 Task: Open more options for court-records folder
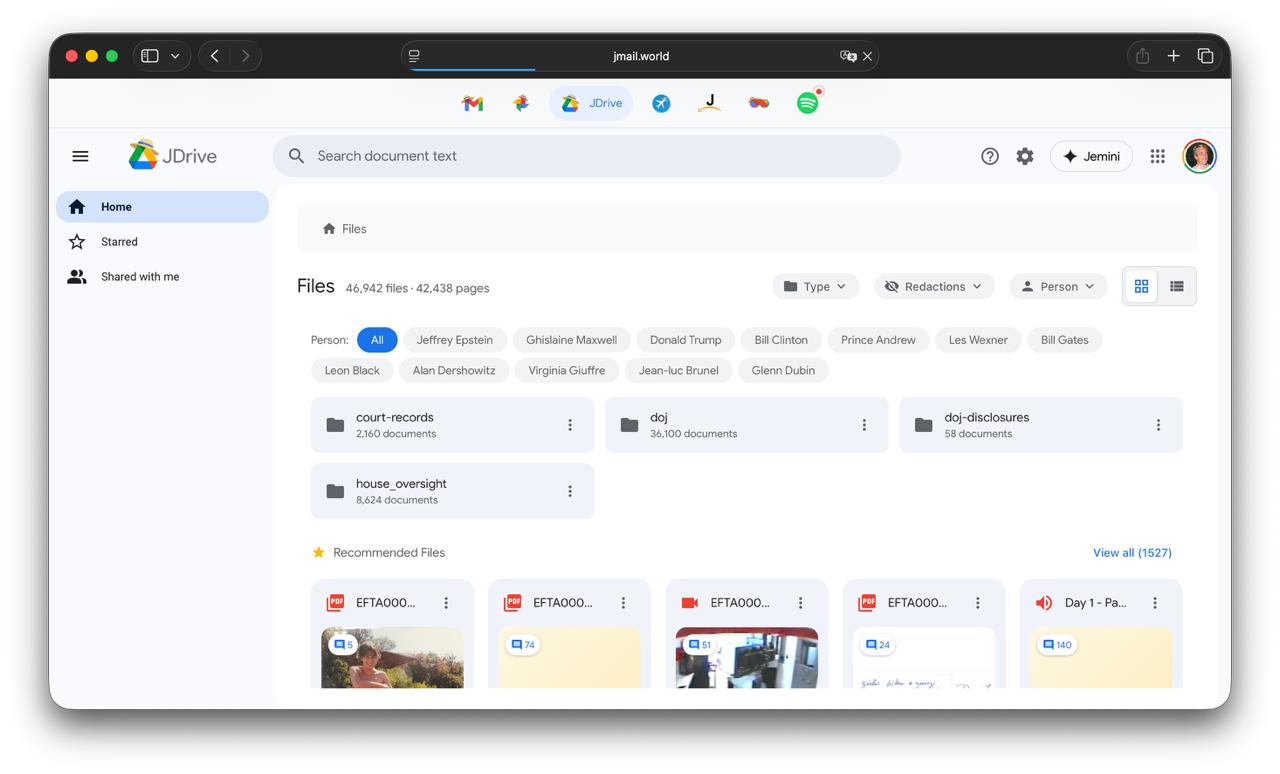pos(570,425)
